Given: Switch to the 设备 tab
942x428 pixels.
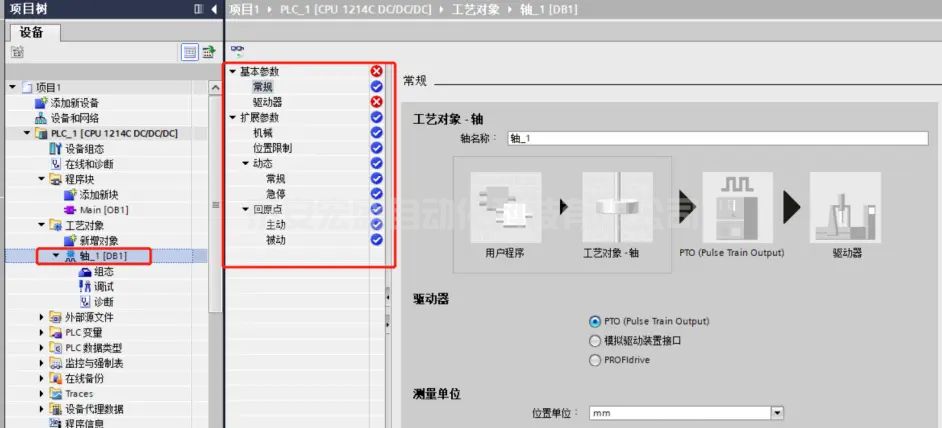Looking at the screenshot, I should [x=31, y=32].
